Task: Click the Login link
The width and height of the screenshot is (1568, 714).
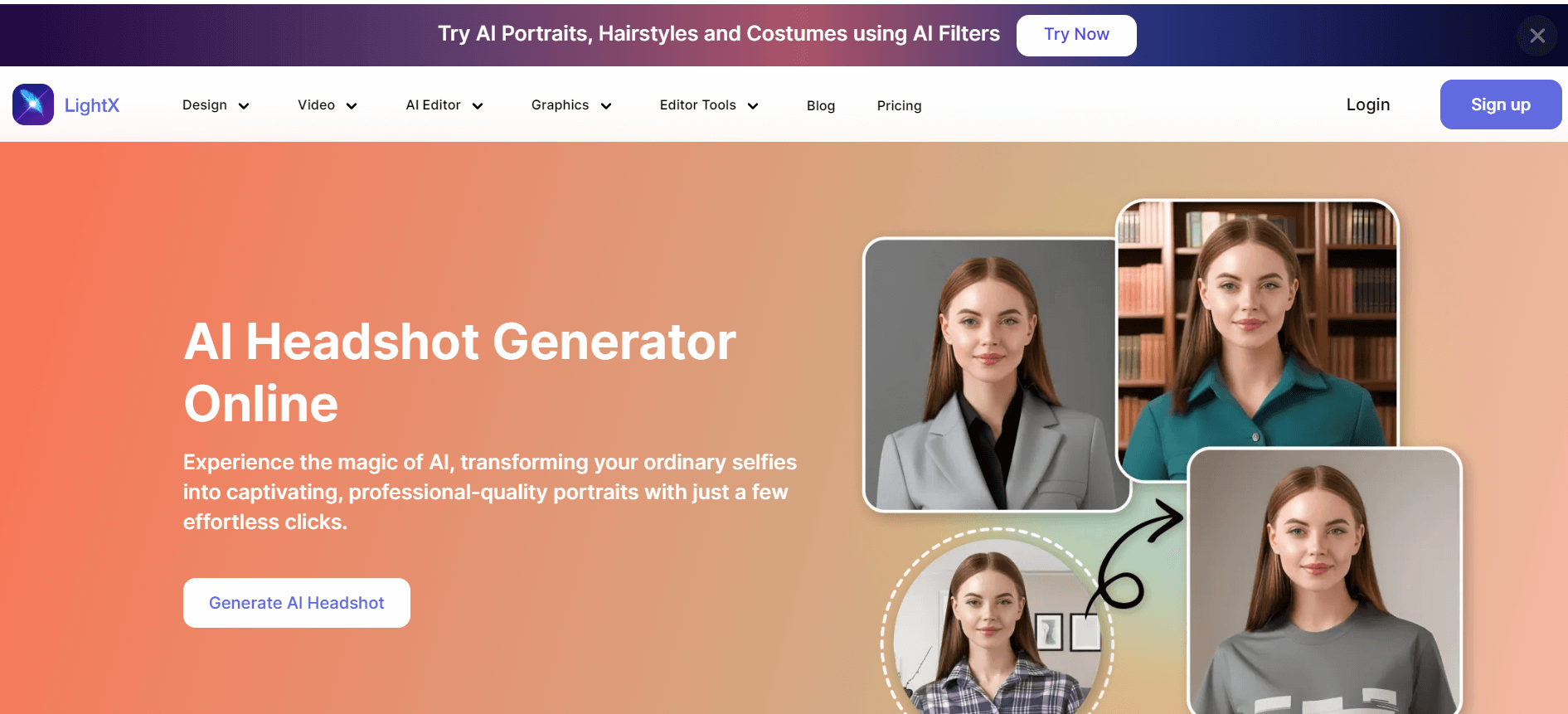Action: (1368, 104)
